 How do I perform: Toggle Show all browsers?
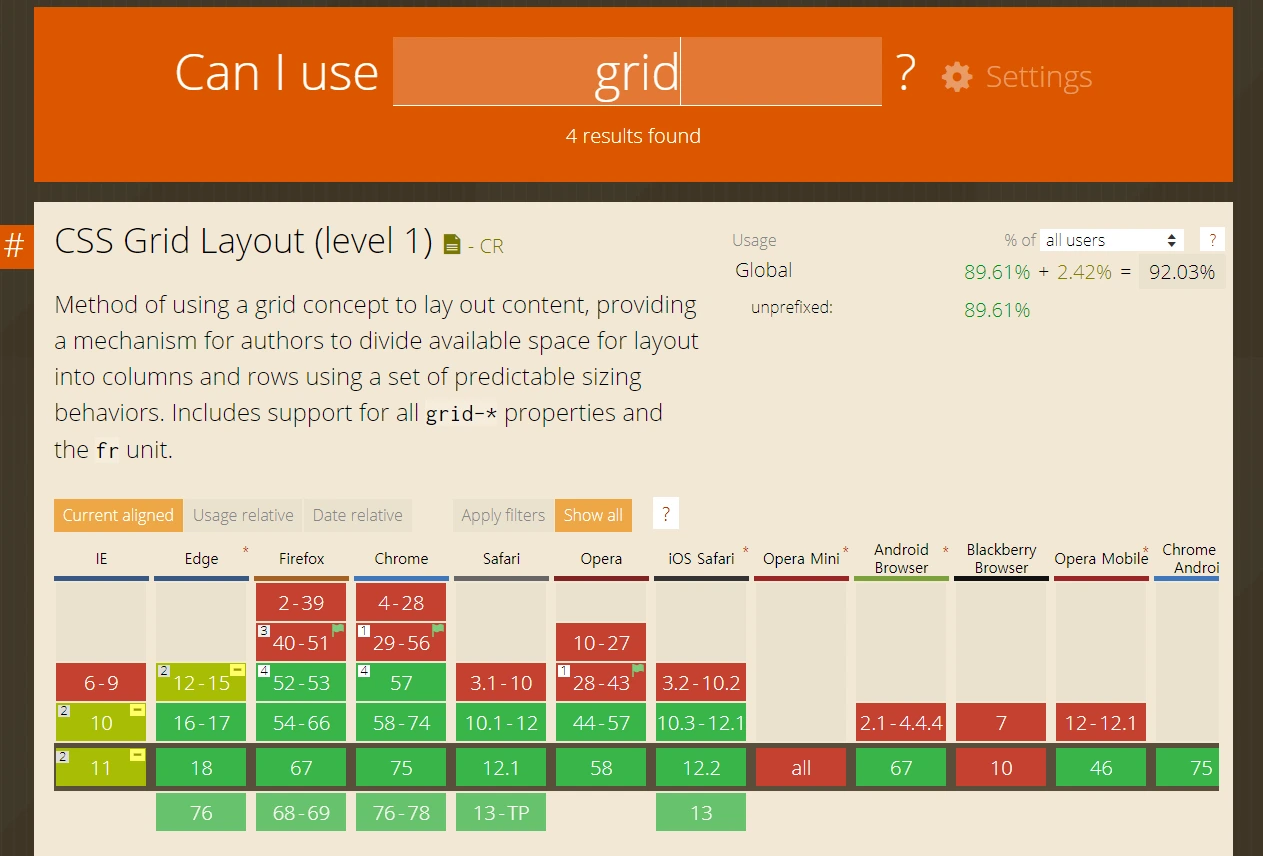coord(593,515)
